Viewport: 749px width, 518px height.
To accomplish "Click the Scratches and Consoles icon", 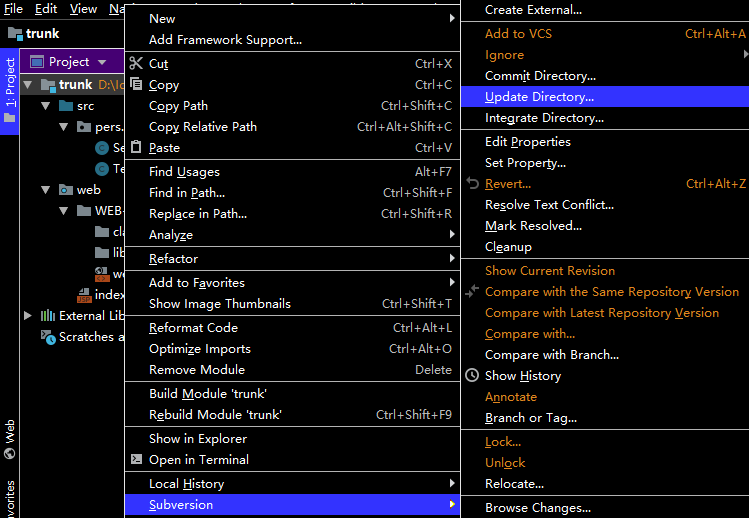I will [x=48, y=337].
